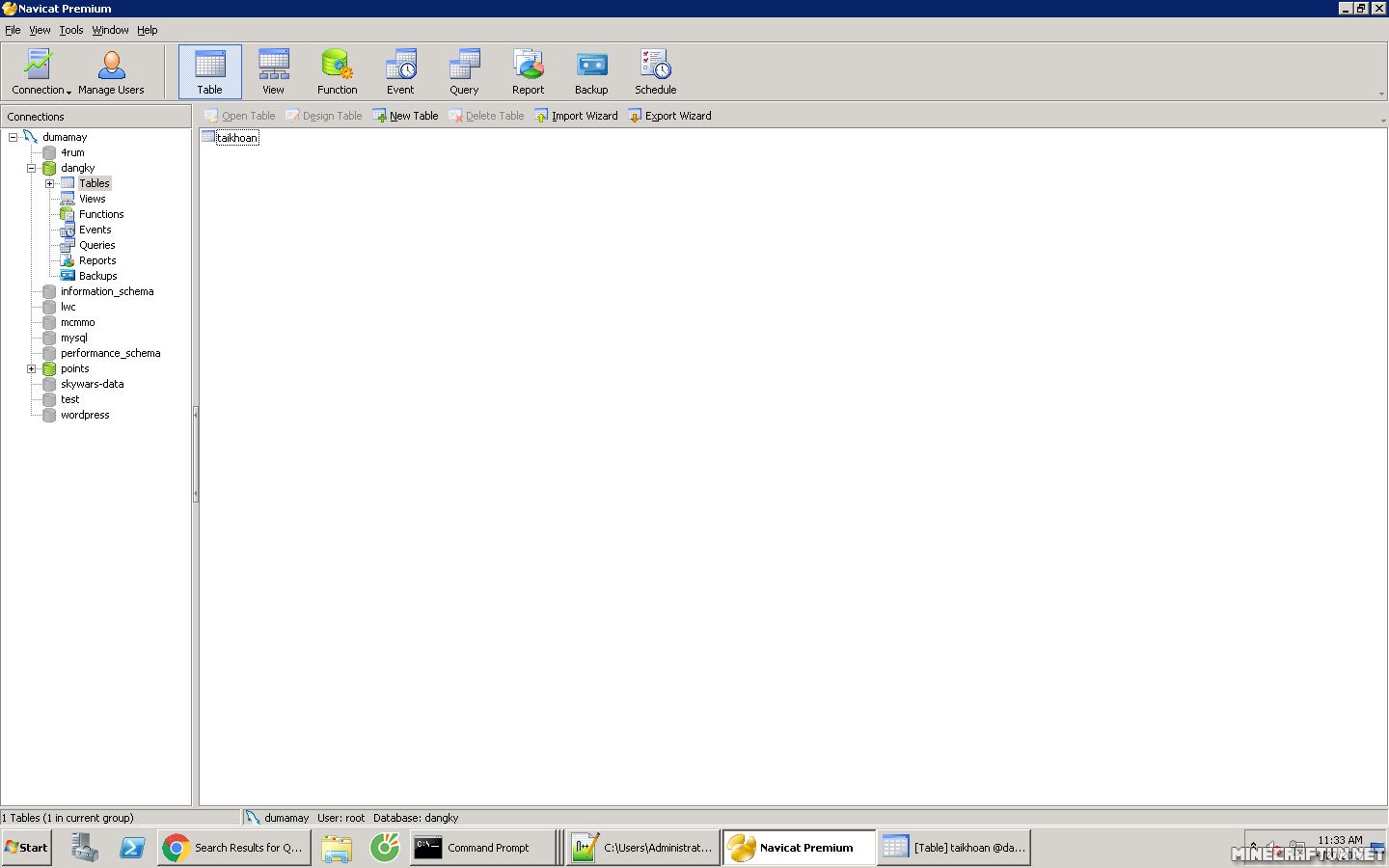This screenshot has width=1389, height=868.
Task: Select the taikhoan table in the object list
Action: tap(231, 138)
